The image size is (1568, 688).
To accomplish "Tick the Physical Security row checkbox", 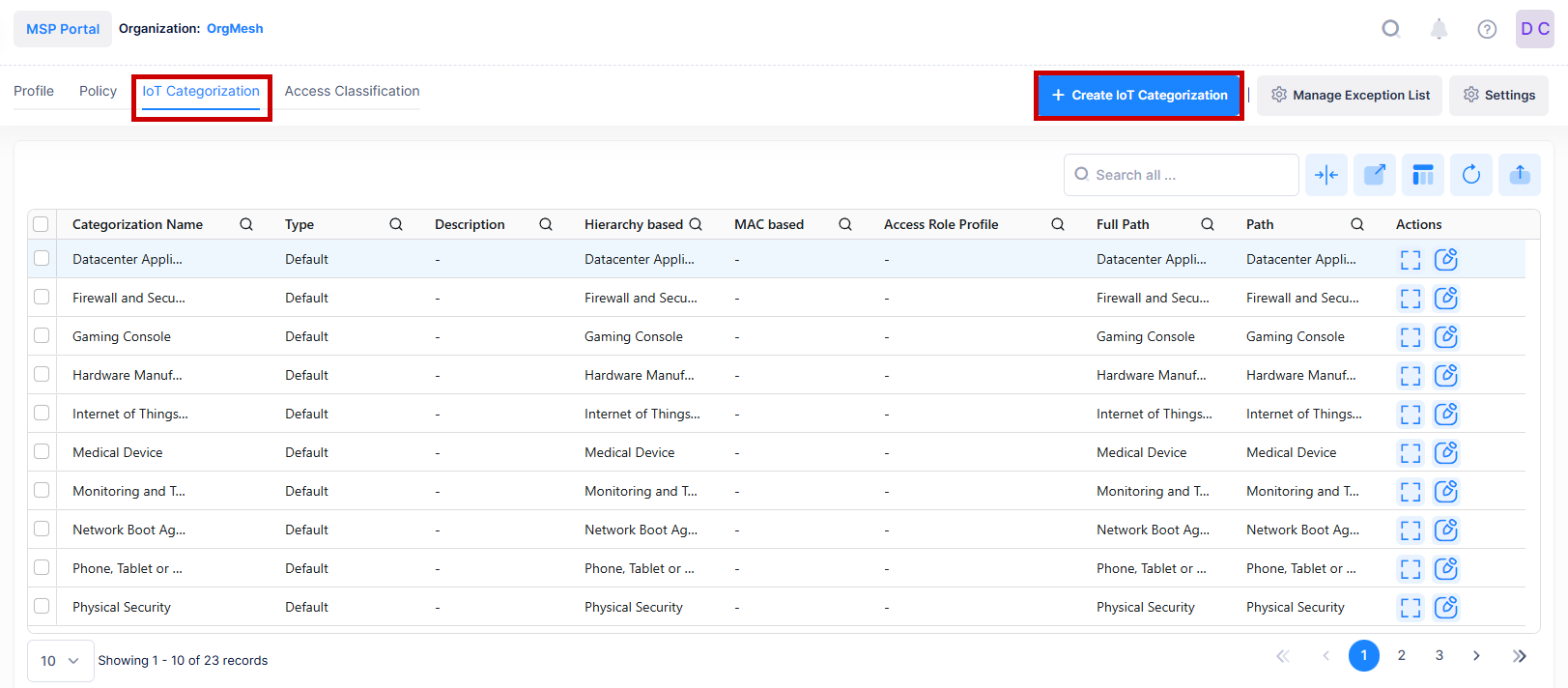I will (x=42, y=606).
